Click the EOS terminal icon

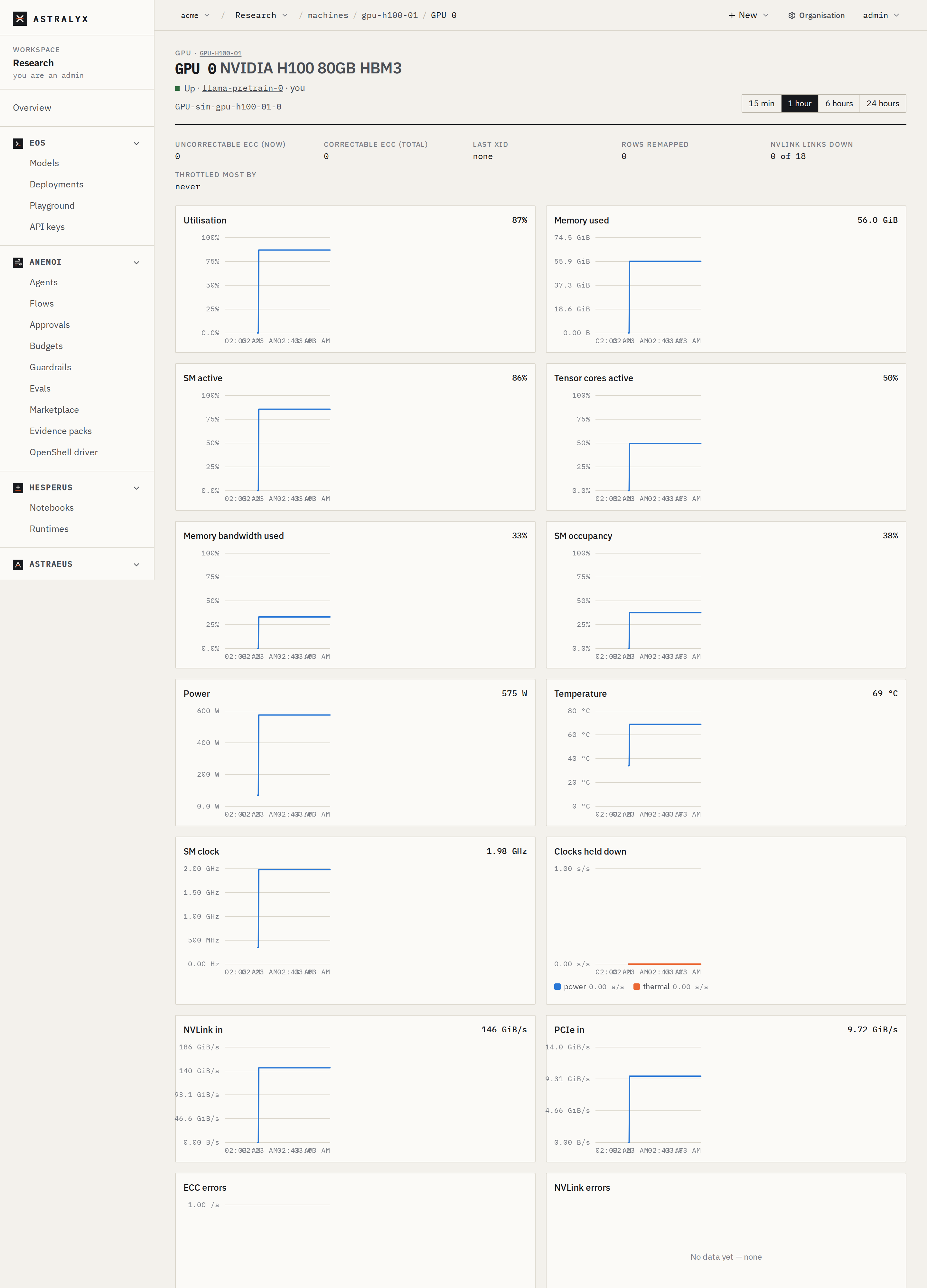coord(18,143)
